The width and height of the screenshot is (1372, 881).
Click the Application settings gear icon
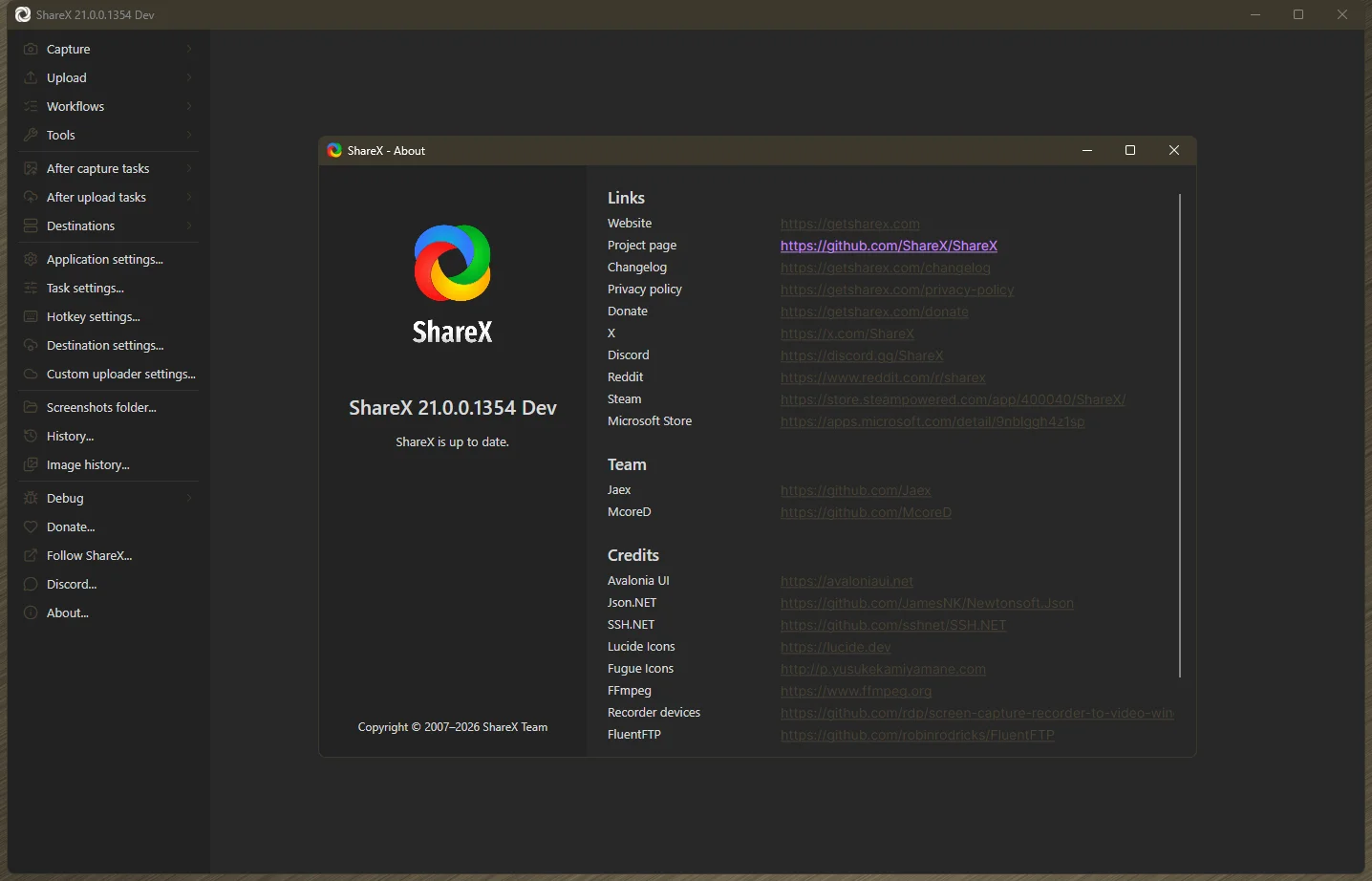click(x=31, y=259)
